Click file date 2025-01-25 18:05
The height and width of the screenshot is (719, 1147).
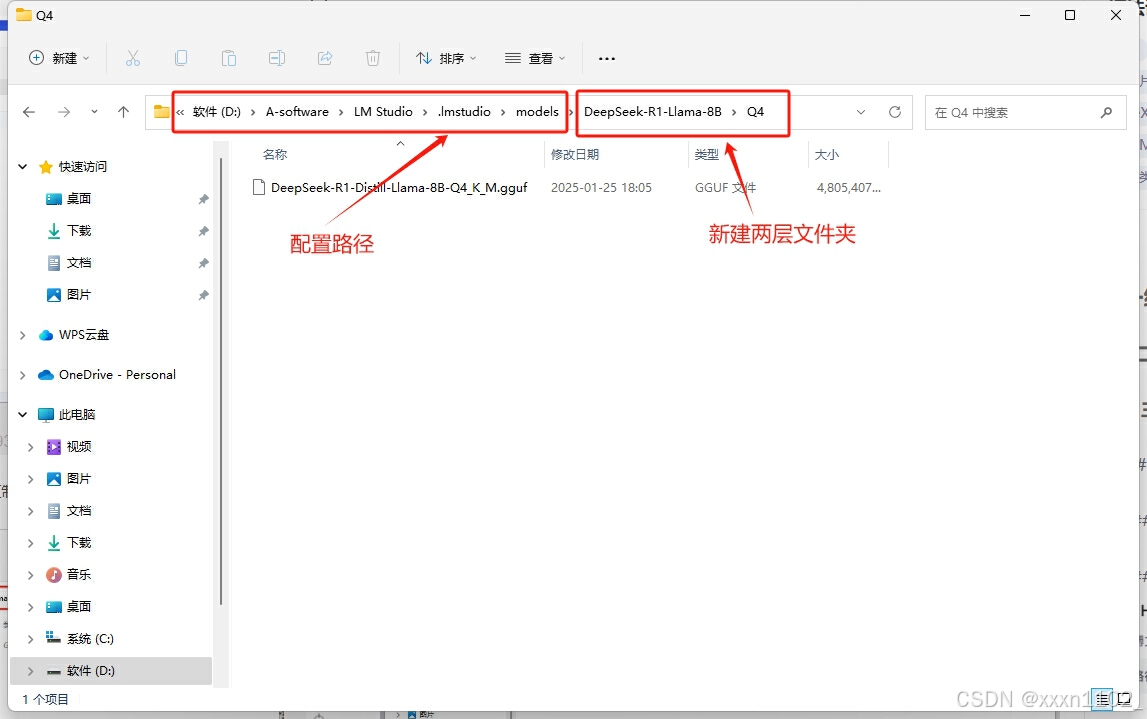[601, 188]
